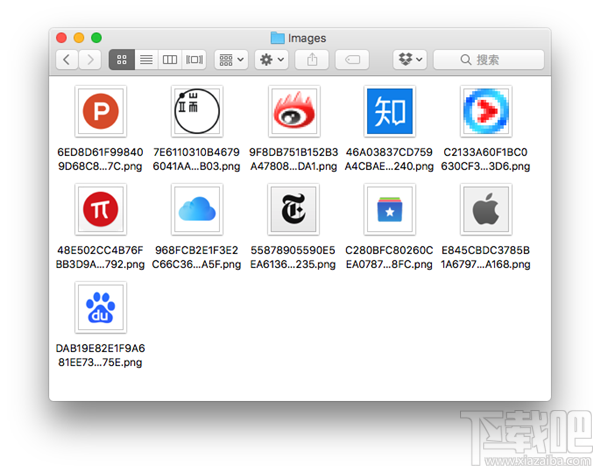The image size is (600, 471).
Task: Select the New York Times T logo thumbnail
Action: 293,209
